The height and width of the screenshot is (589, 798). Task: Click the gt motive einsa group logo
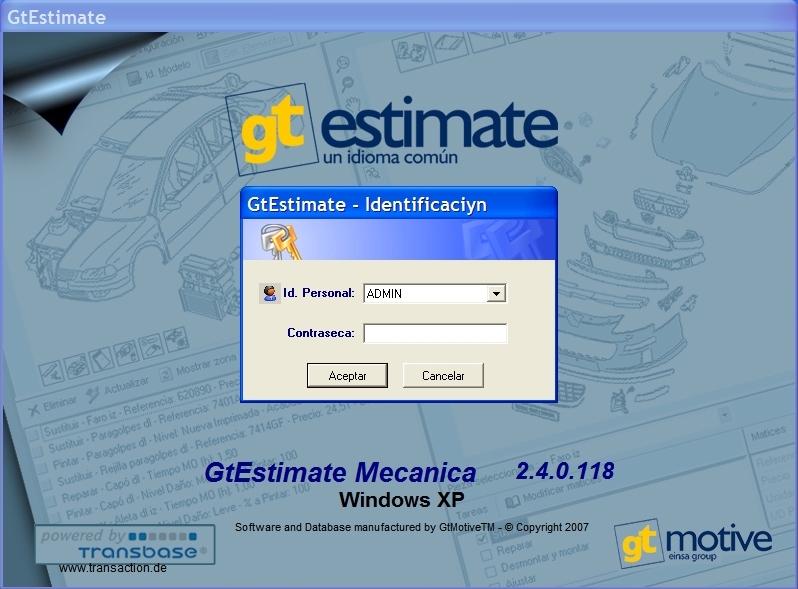[694, 543]
